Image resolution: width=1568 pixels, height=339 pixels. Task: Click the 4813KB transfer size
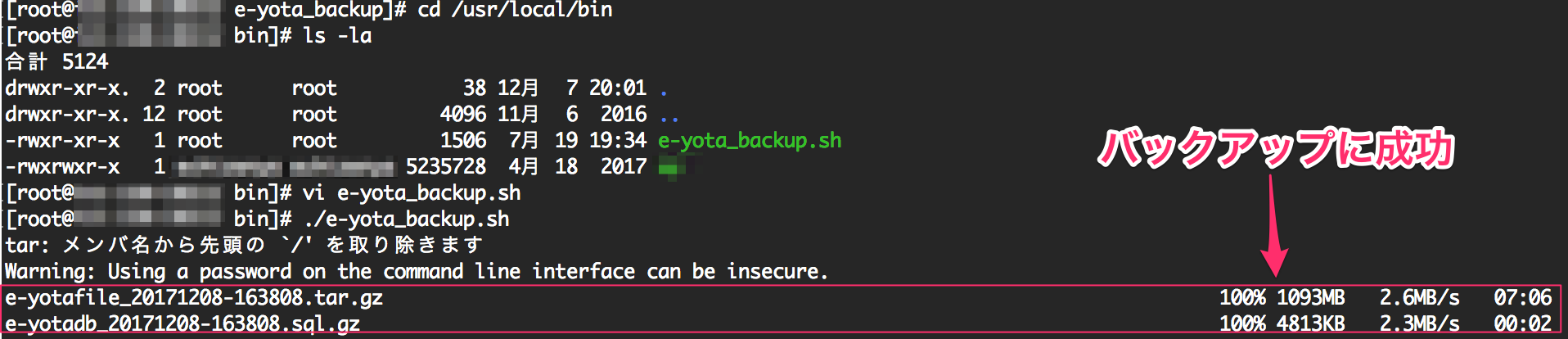[1310, 323]
